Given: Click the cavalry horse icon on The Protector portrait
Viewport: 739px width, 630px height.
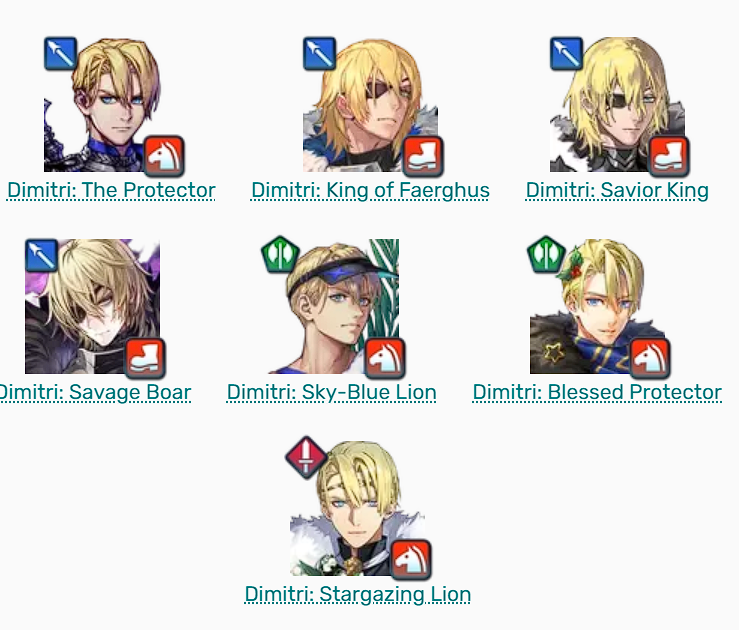Looking at the screenshot, I should pos(164,156).
